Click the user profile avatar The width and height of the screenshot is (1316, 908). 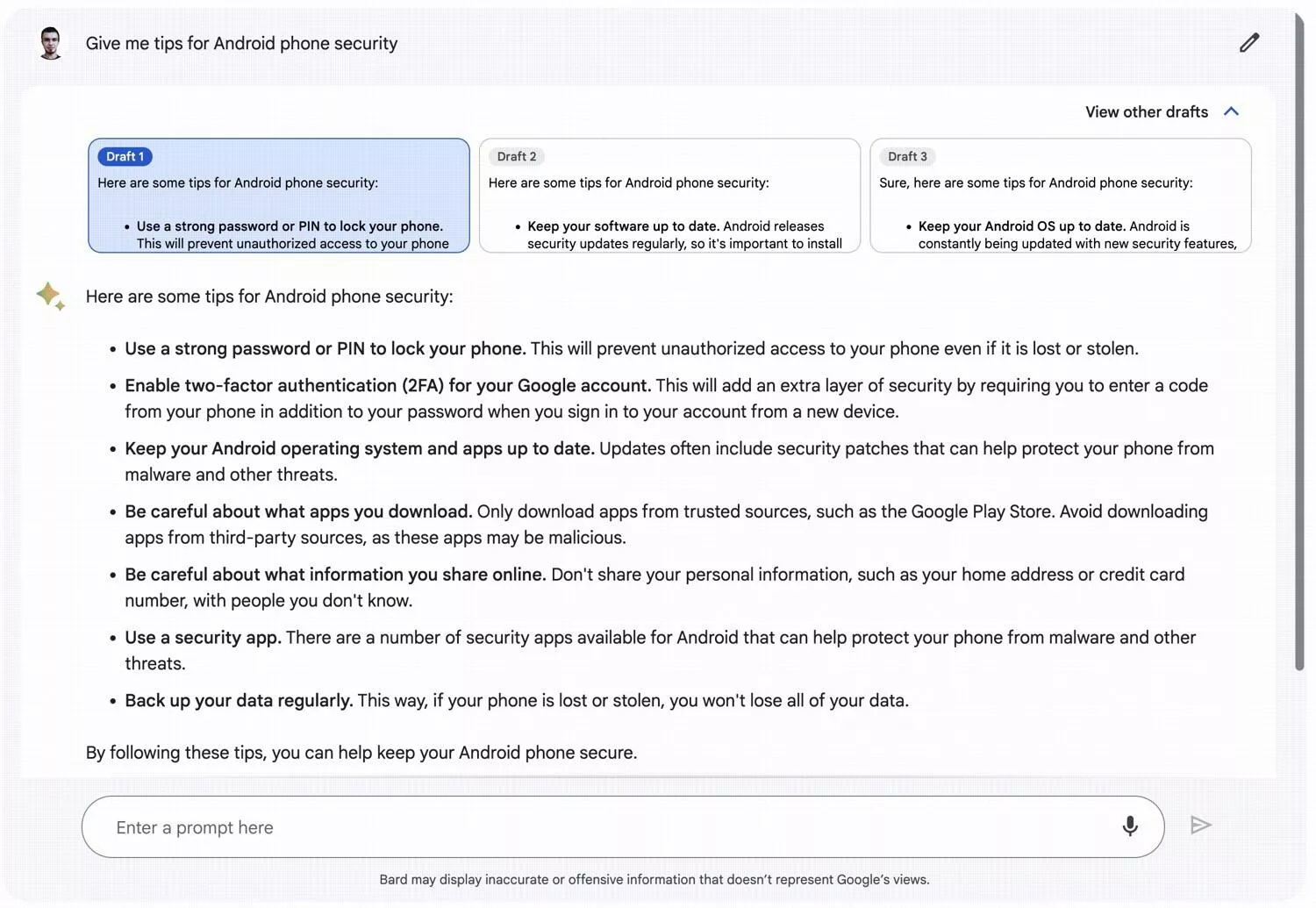point(51,42)
